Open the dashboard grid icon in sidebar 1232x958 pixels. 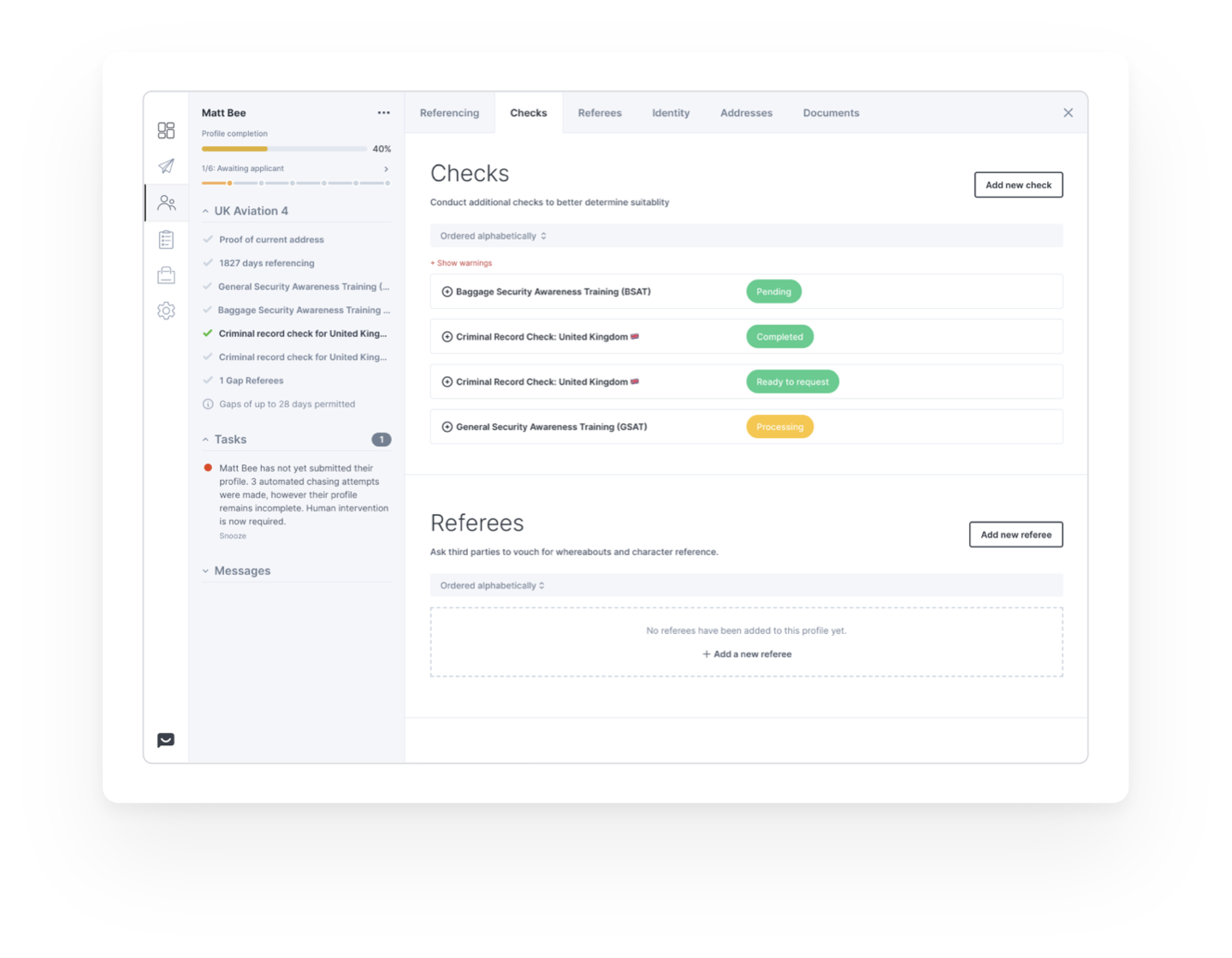pos(166,130)
